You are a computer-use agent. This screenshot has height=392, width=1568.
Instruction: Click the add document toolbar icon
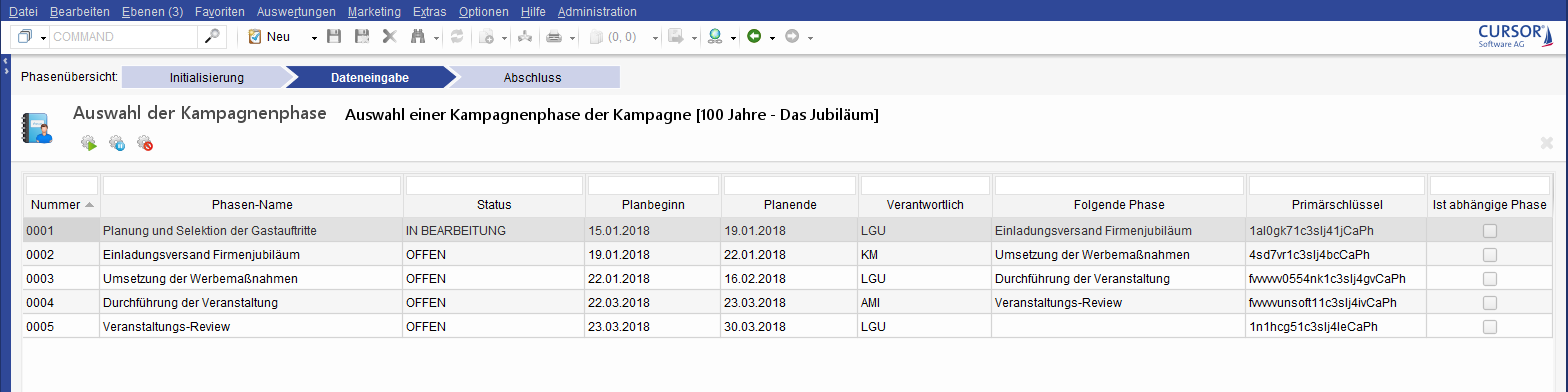pyautogui.click(x=487, y=37)
